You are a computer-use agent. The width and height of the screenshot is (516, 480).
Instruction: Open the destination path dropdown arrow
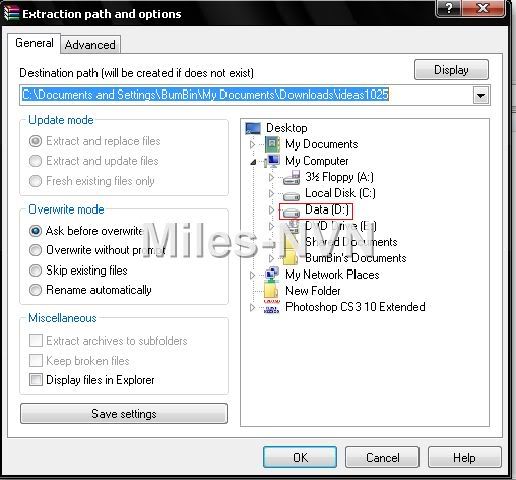pyautogui.click(x=481, y=96)
